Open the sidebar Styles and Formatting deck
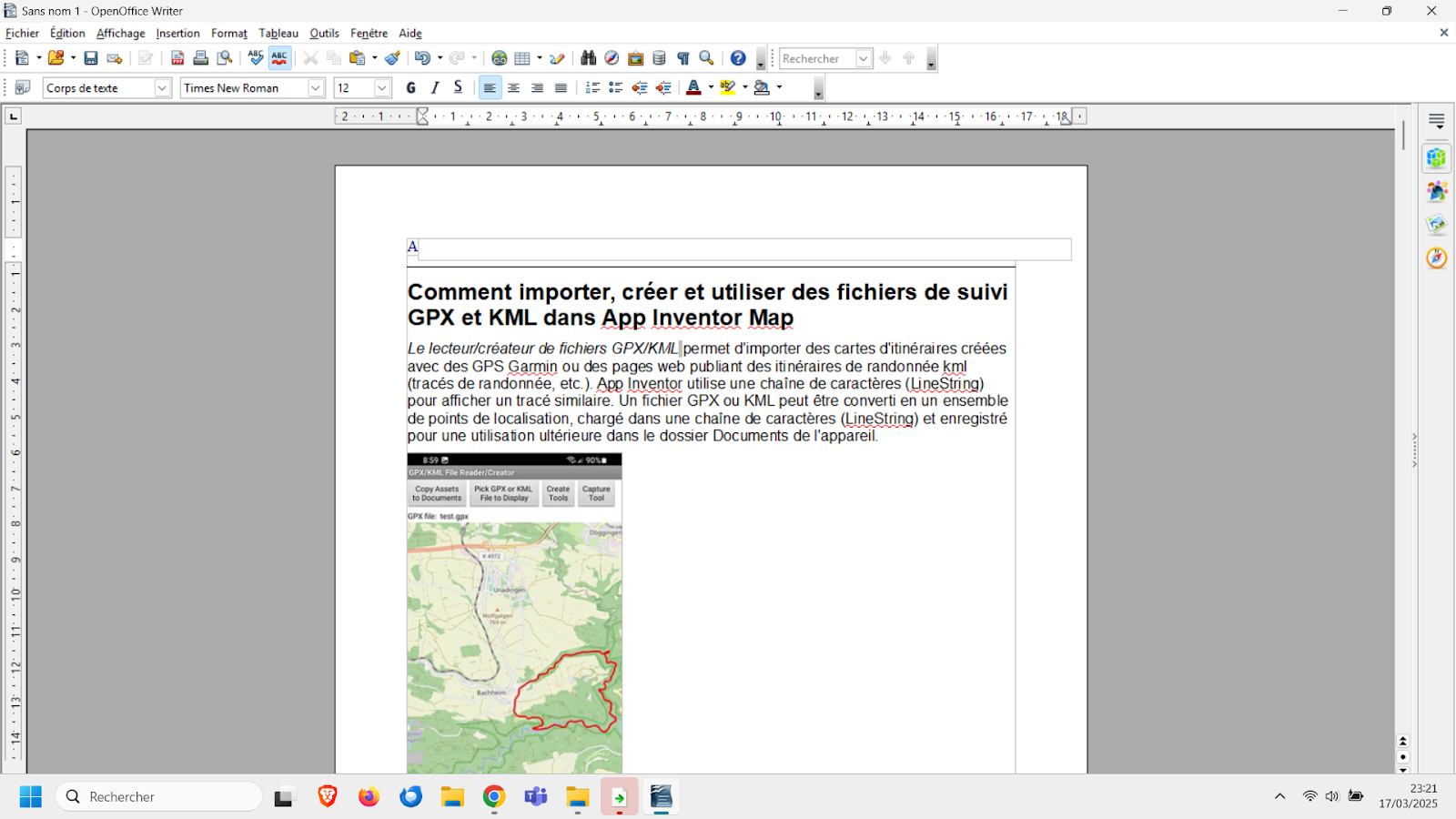The image size is (1456, 819). pos(1437,192)
